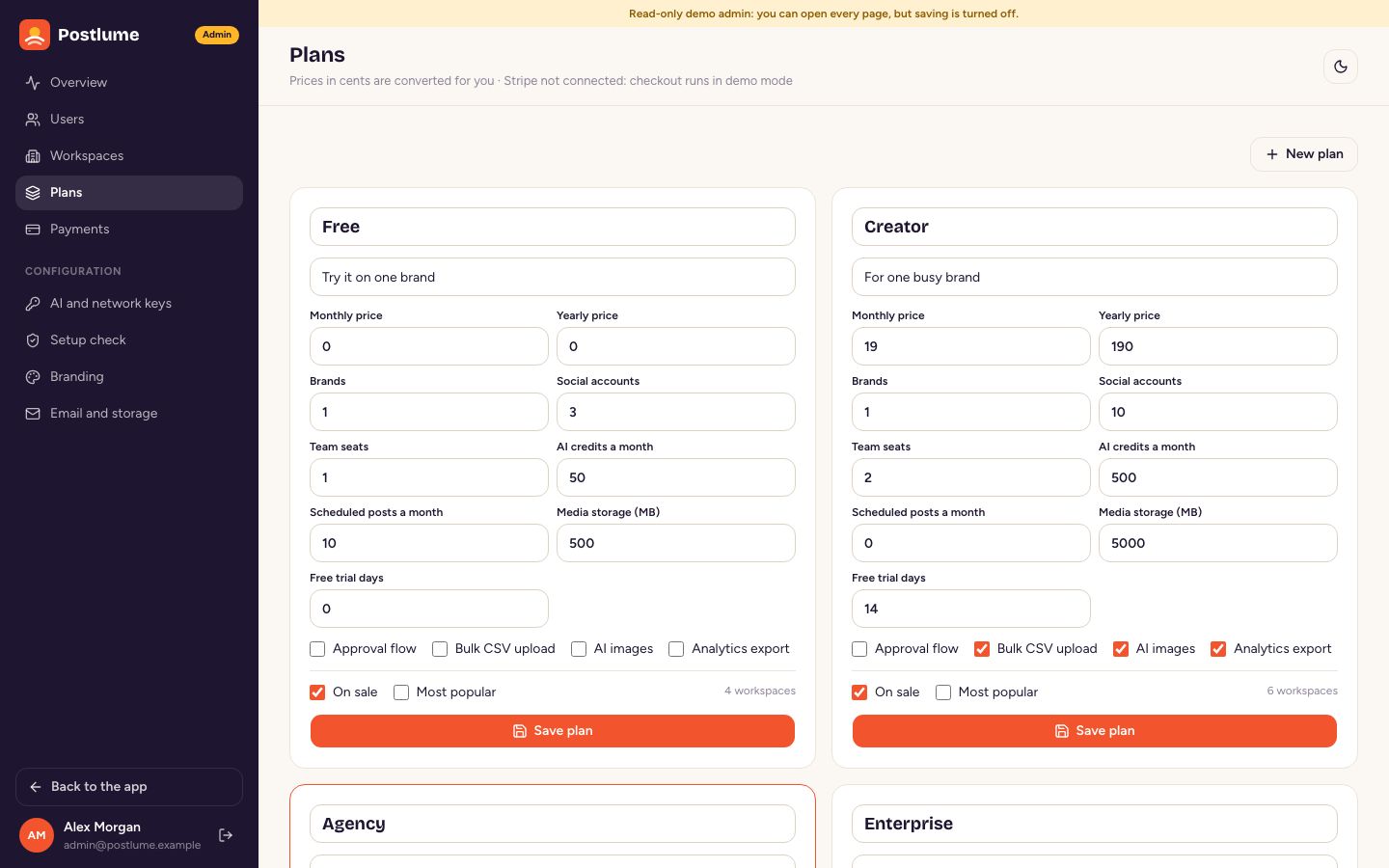Uncheck On sale for the Free plan
Viewport: 1389px width, 868px height.
pos(317,692)
